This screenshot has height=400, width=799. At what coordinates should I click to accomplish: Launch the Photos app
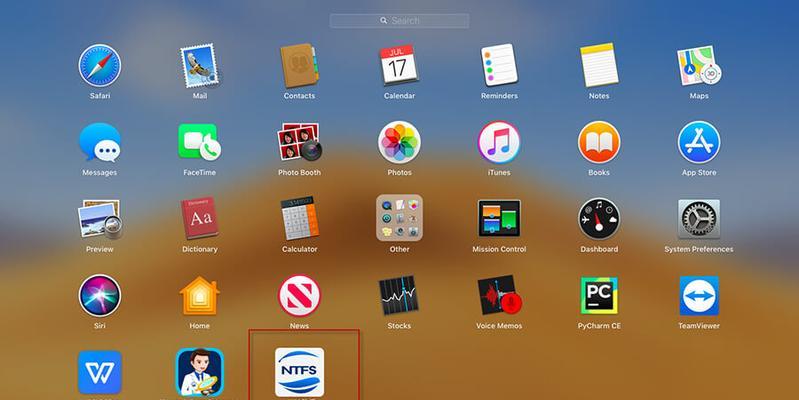(x=399, y=142)
